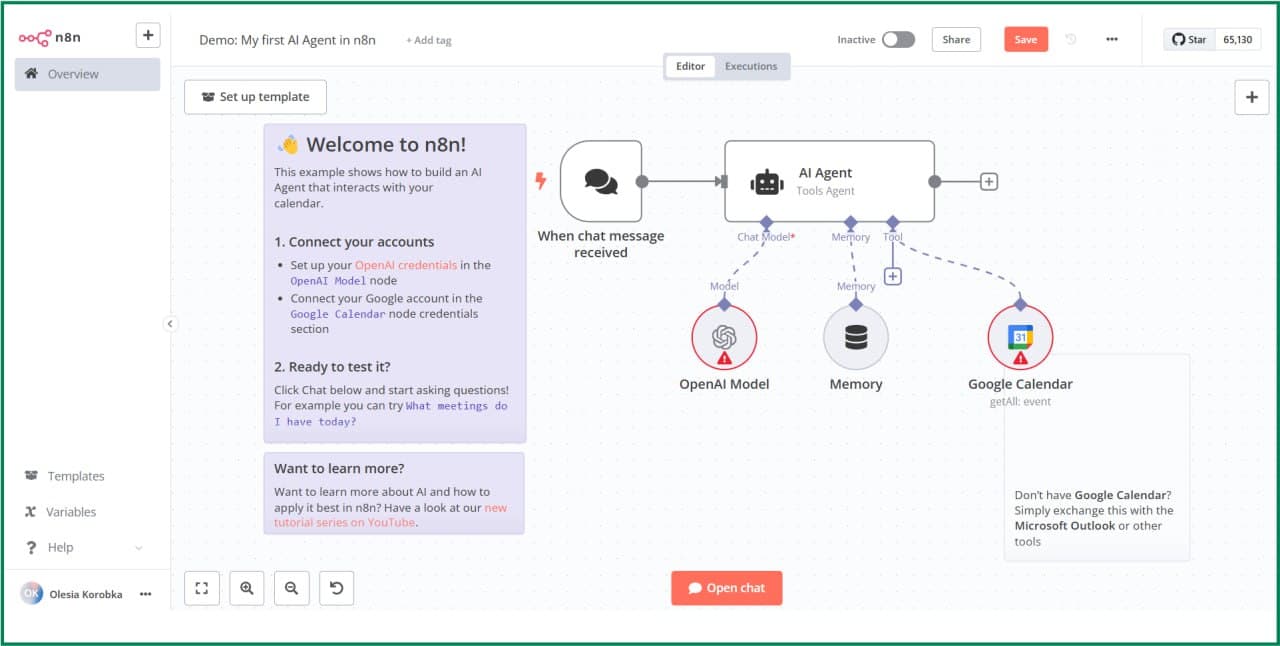Click the 'getAll: event' label

point(1020,401)
